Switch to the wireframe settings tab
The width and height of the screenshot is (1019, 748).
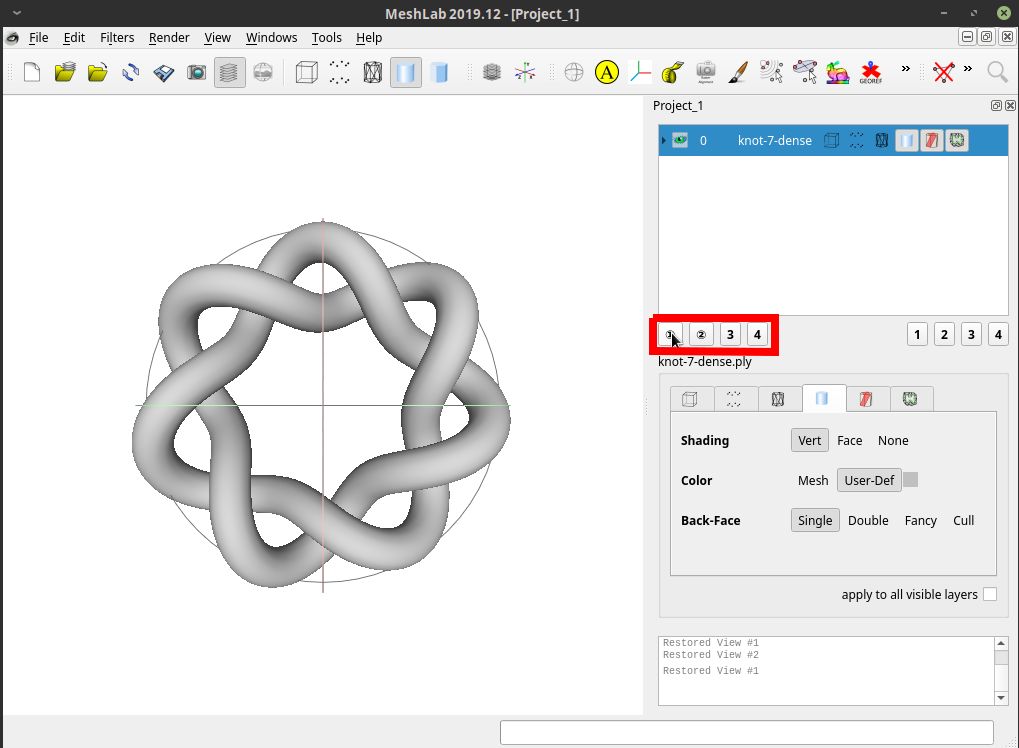(x=778, y=399)
